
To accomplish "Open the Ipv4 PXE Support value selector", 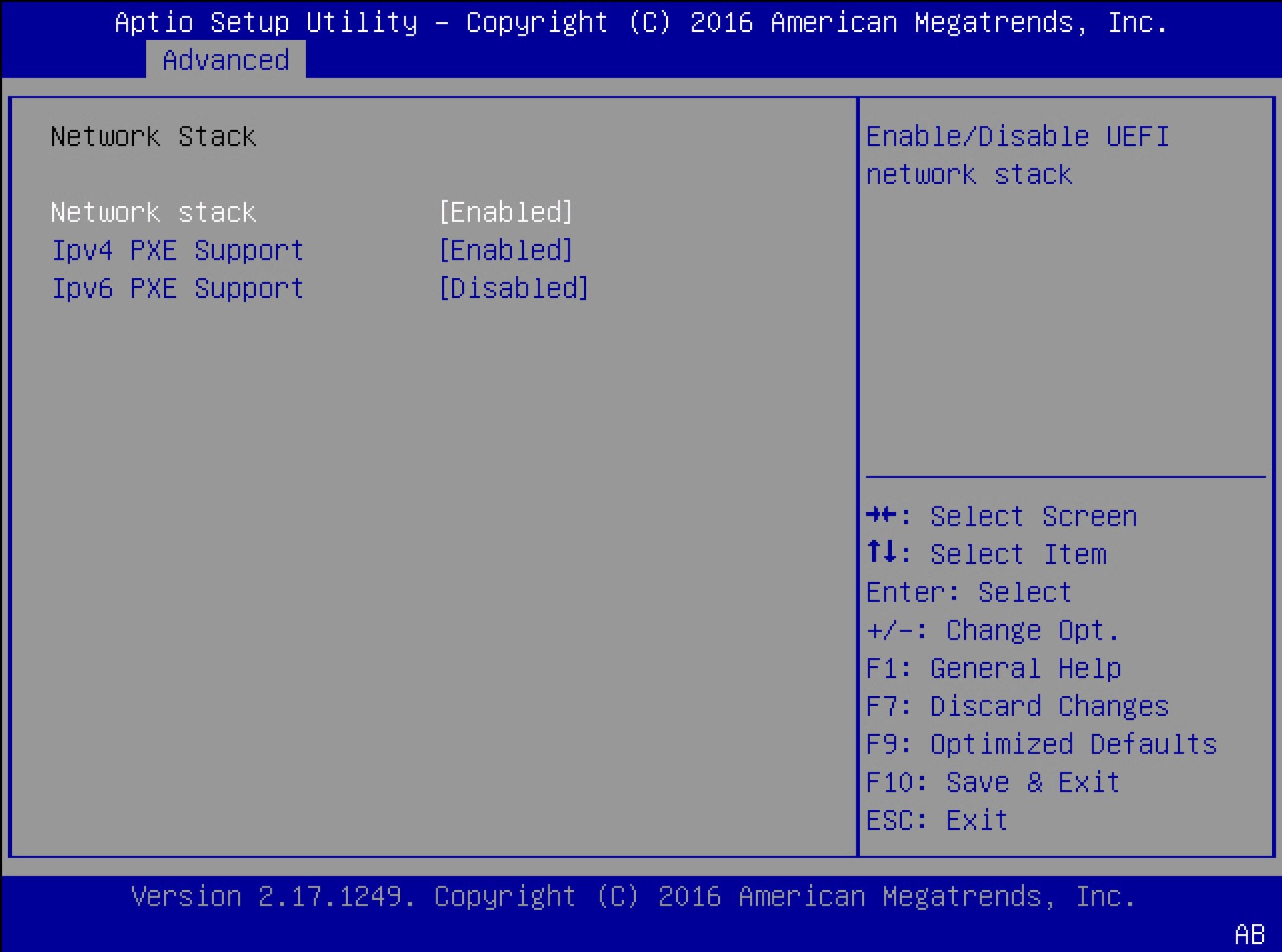I will [505, 250].
